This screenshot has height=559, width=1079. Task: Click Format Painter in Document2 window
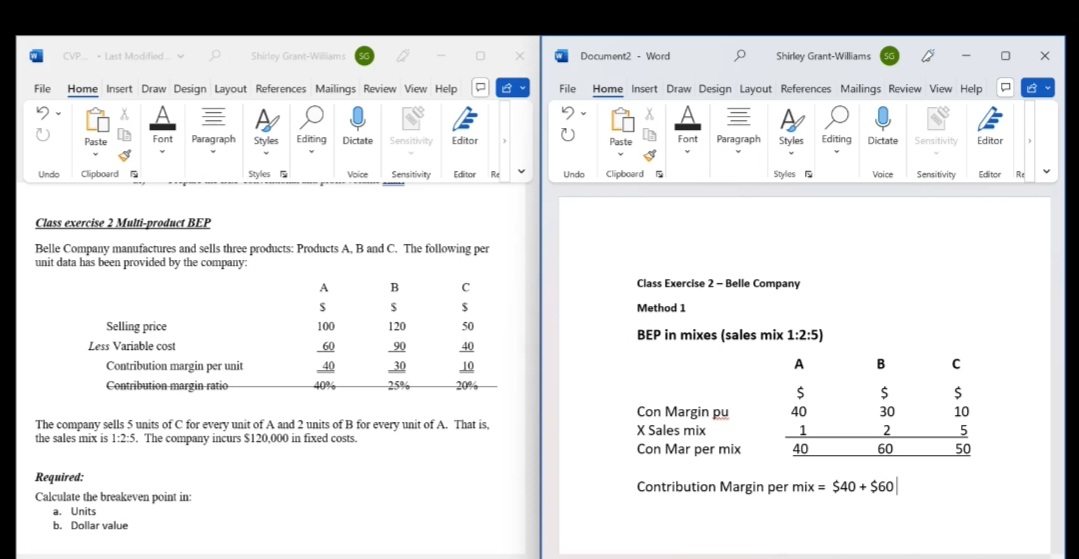click(650, 156)
